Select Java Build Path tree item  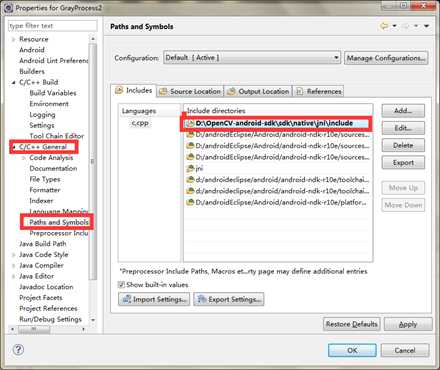click(43, 244)
